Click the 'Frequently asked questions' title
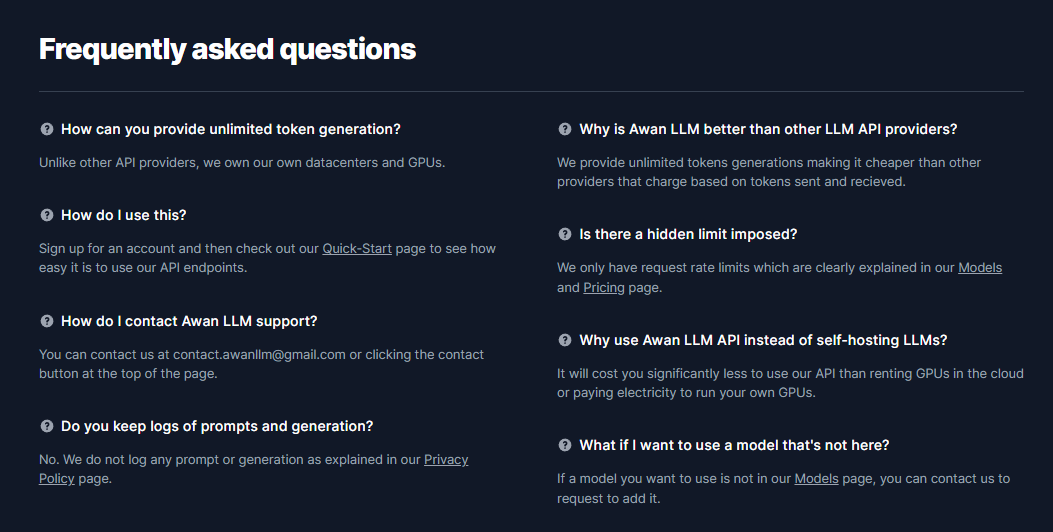This screenshot has width=1053, height=532. pyautogui.click(x=227, y=48)
